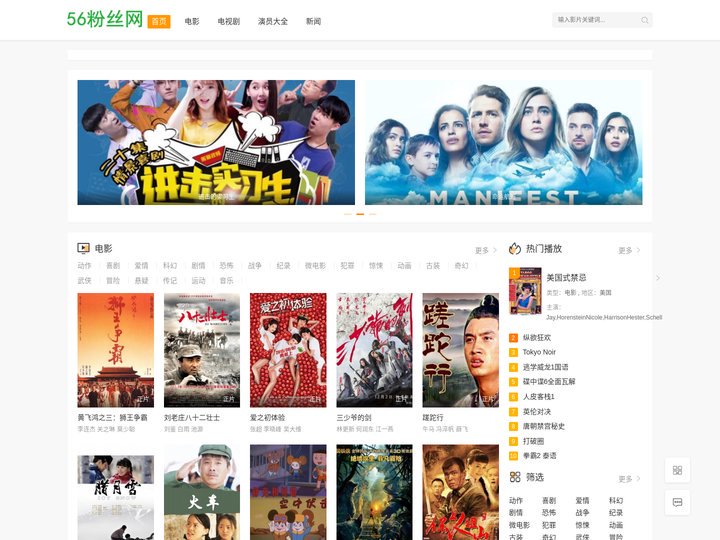Filter movies by 古装 in 电影 section
The height and width of the screenshot is (540, 720).
[x=433, y=265]
